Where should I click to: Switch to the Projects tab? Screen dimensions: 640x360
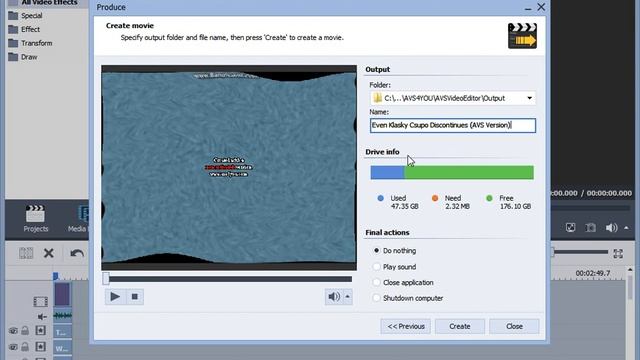(x=36, y=219)
